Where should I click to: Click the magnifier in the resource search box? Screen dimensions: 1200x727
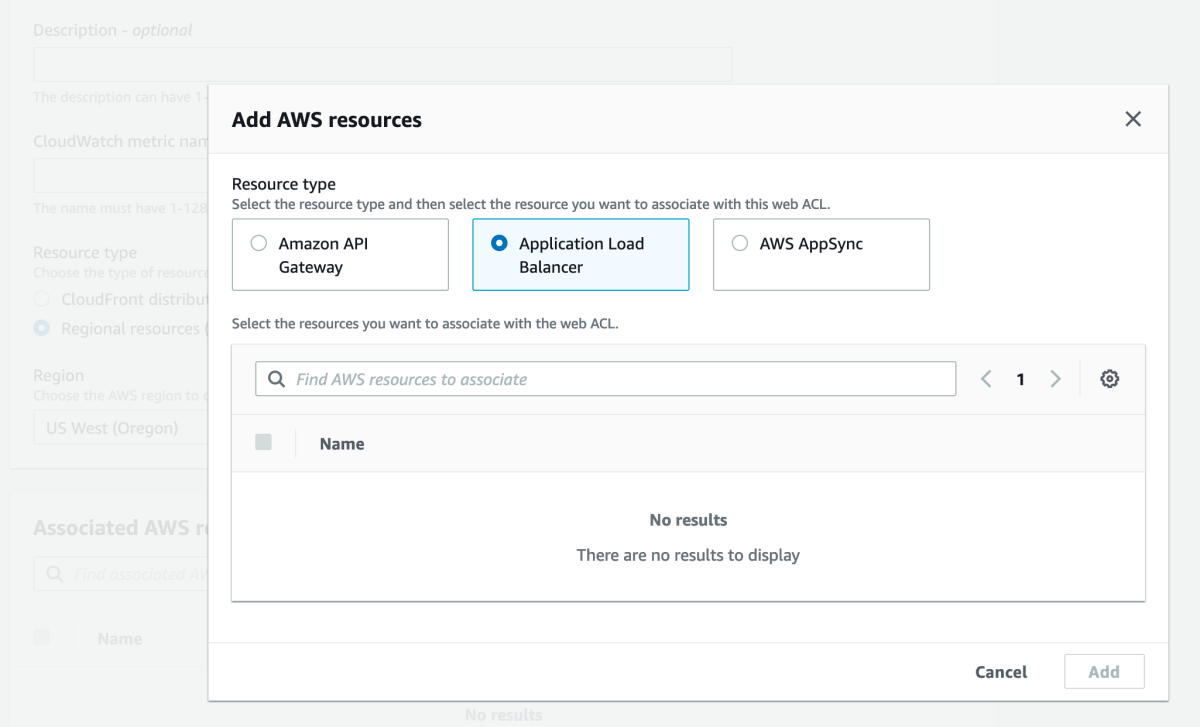pyautogui.click(x=277, y=378)
